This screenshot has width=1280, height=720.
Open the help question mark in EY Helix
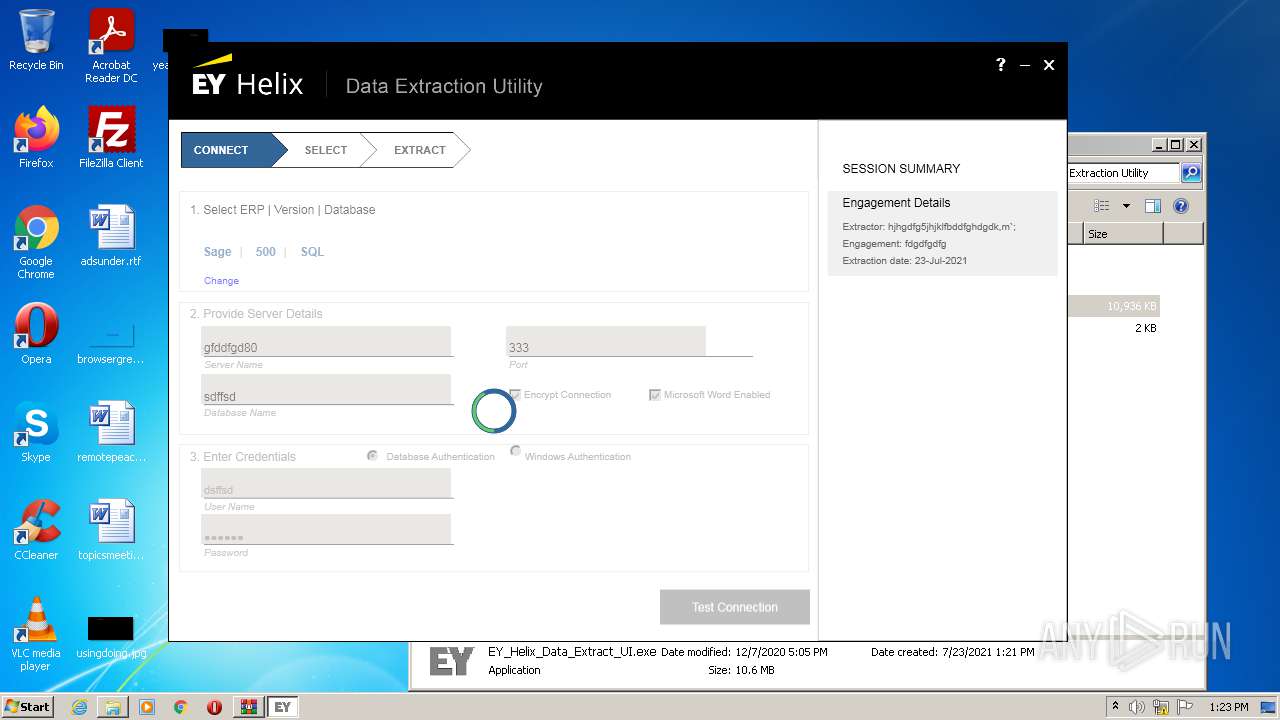[1000, 65]
